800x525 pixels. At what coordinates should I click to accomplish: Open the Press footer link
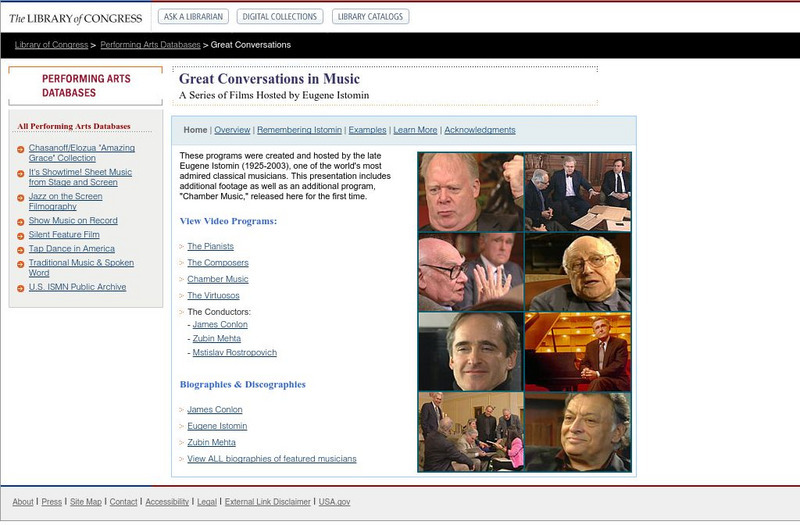52,502
